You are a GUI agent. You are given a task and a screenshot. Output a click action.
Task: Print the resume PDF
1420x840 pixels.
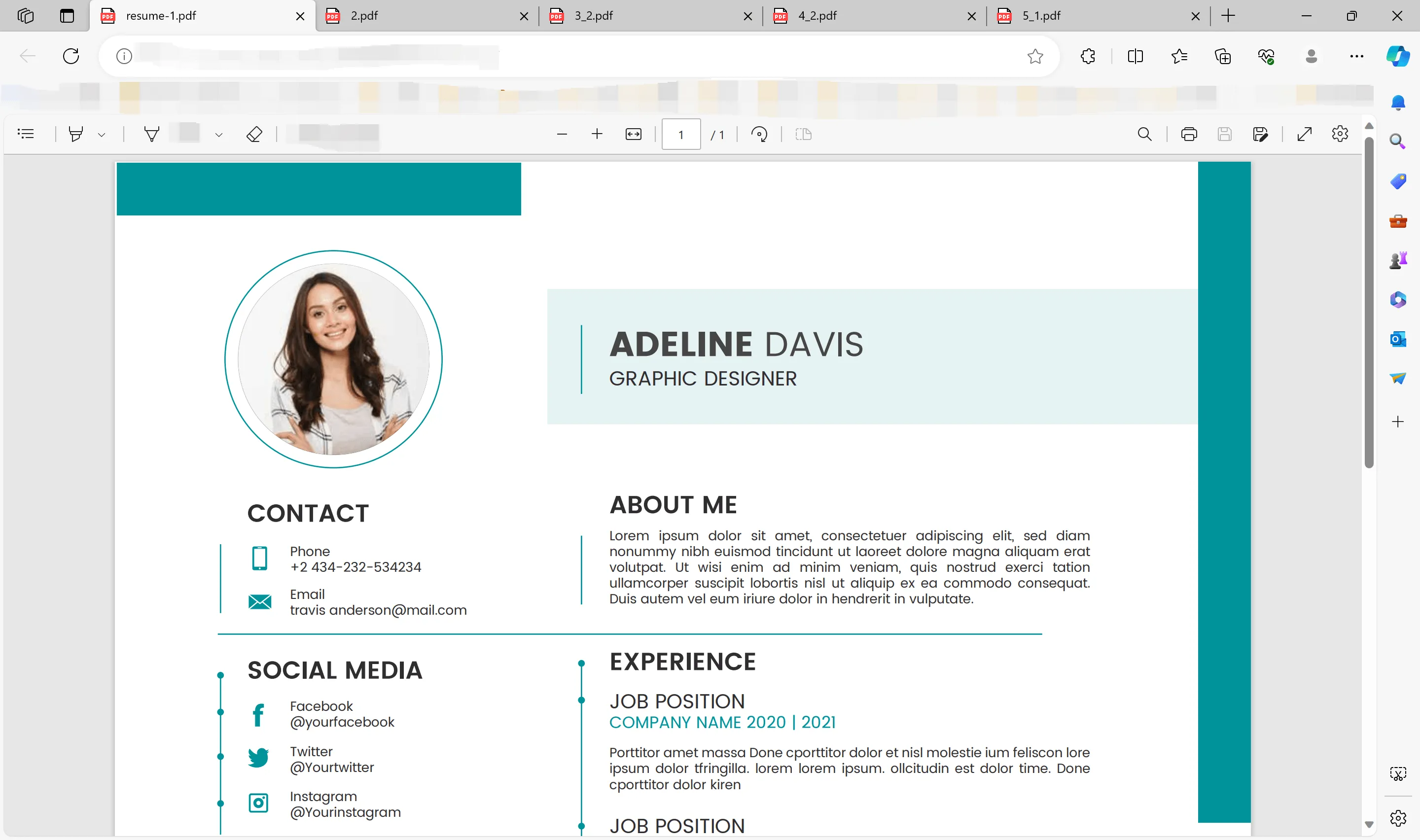(1189, 134)
